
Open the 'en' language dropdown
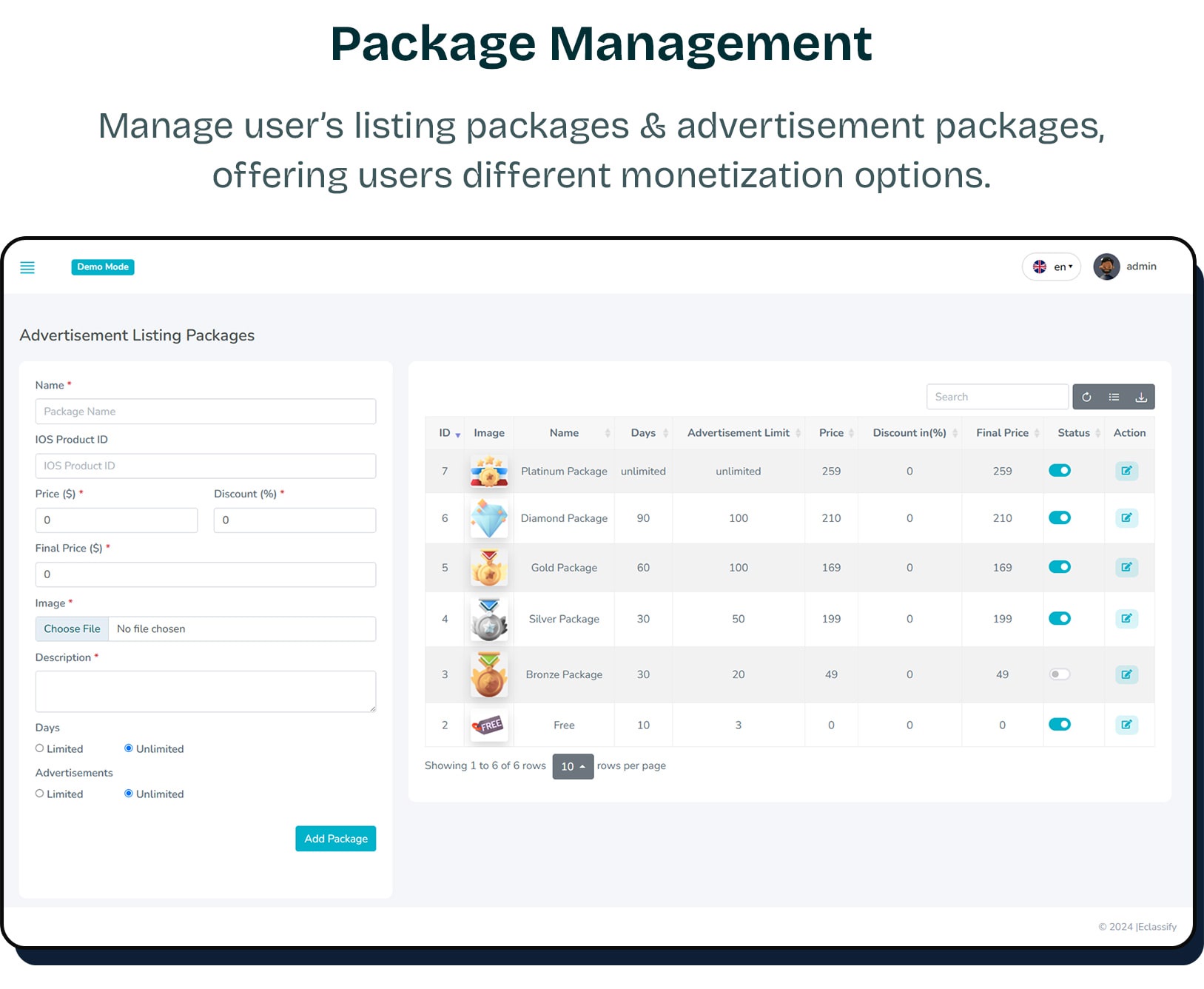[1061, 266]
